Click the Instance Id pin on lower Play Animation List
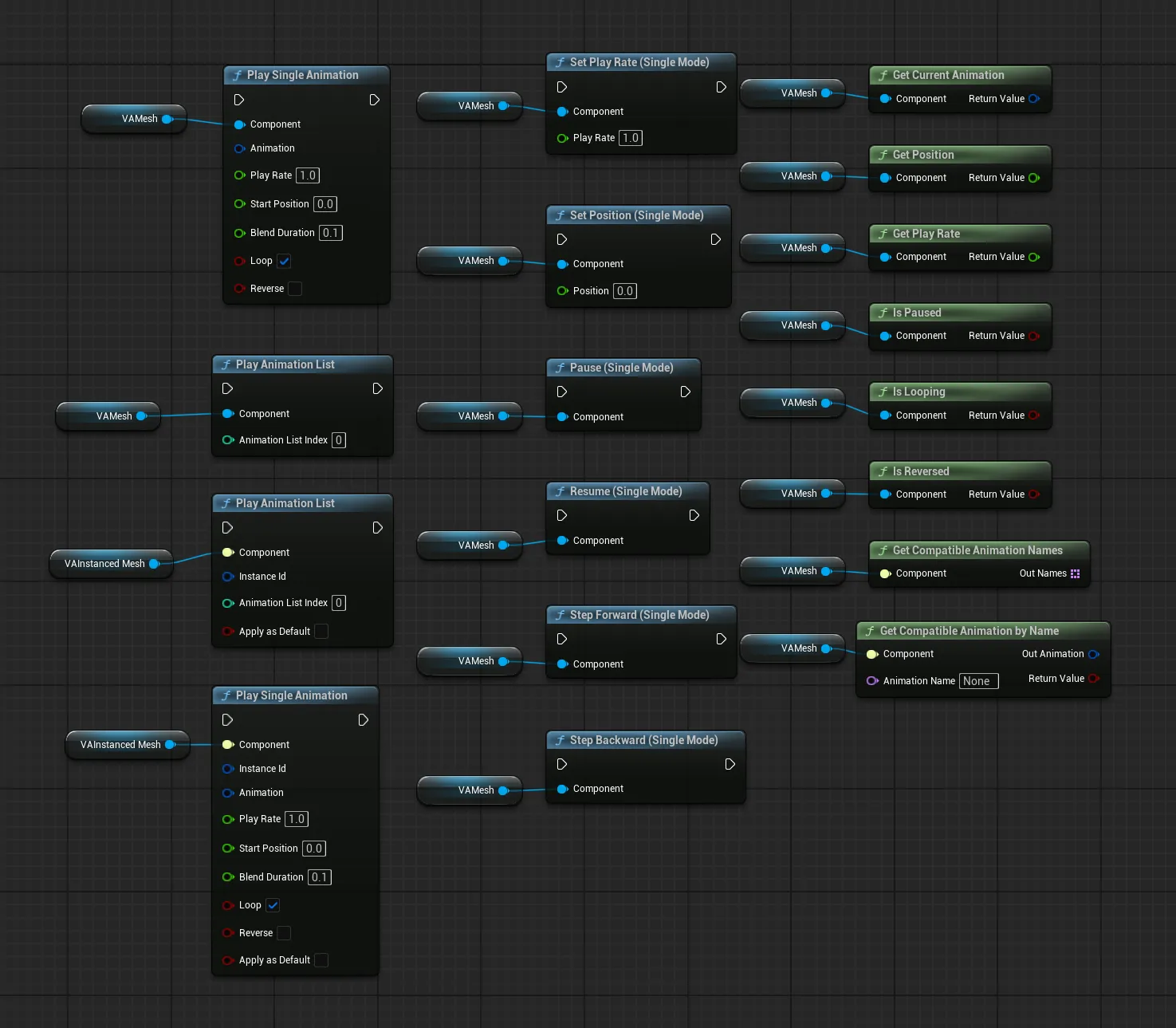Image resolution: width=1176 pixels, height=1028 pixels. (x=230, y=577)
